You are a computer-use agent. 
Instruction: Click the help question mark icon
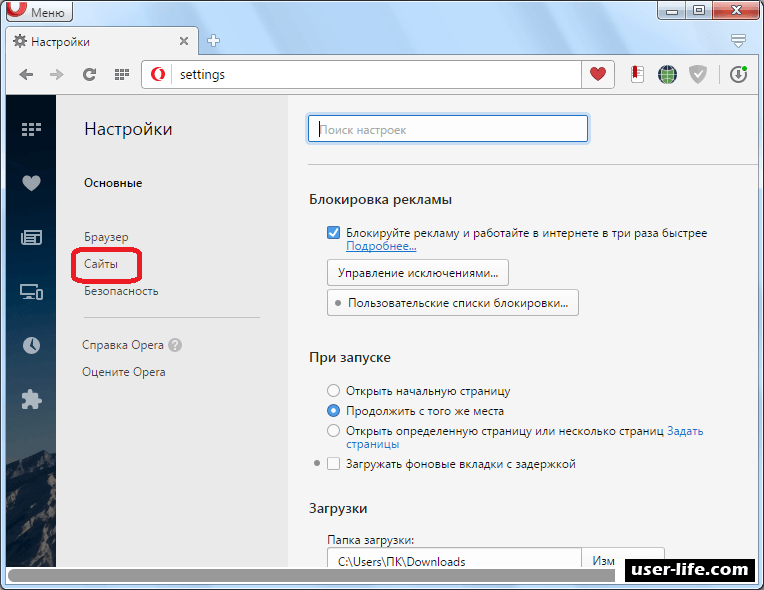pos(175,345)
